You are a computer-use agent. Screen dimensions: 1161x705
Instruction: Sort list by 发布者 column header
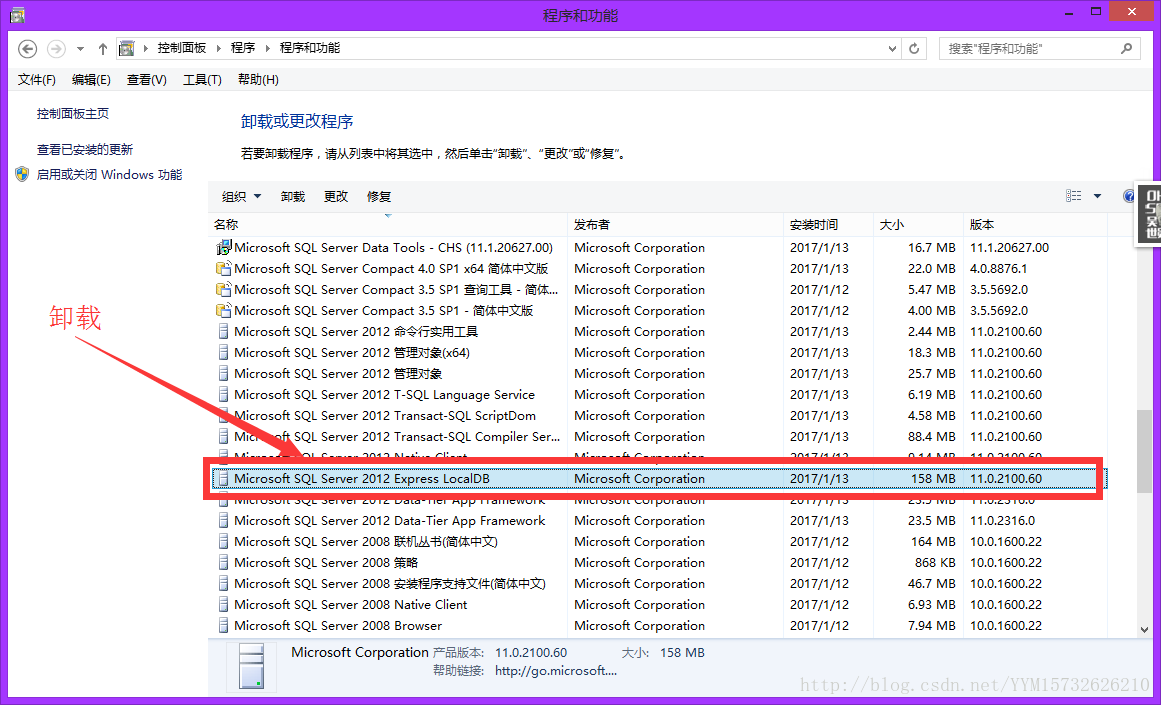[x=676, y=224]
